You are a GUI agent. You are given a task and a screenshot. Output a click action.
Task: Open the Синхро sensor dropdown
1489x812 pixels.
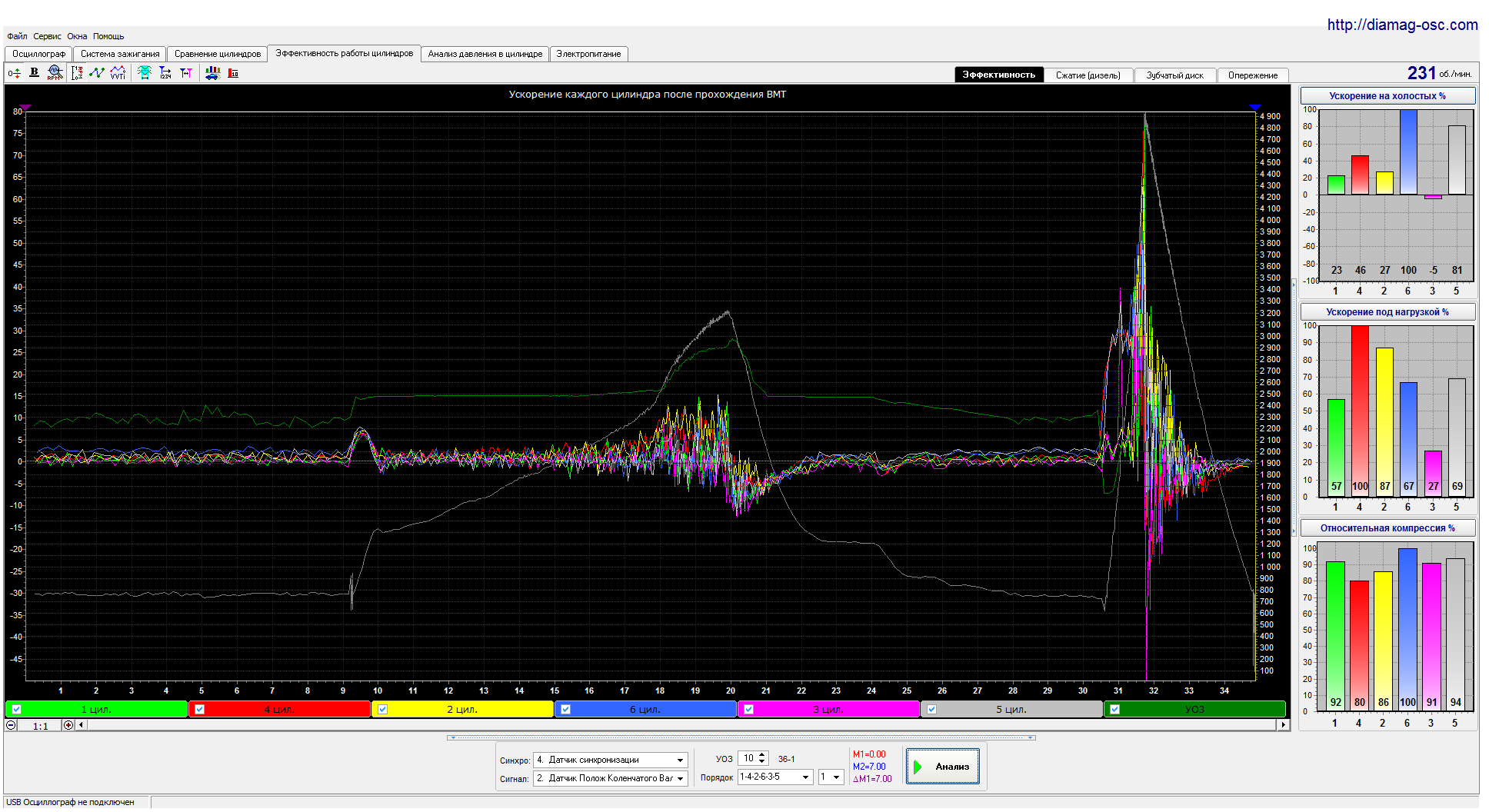611,760
